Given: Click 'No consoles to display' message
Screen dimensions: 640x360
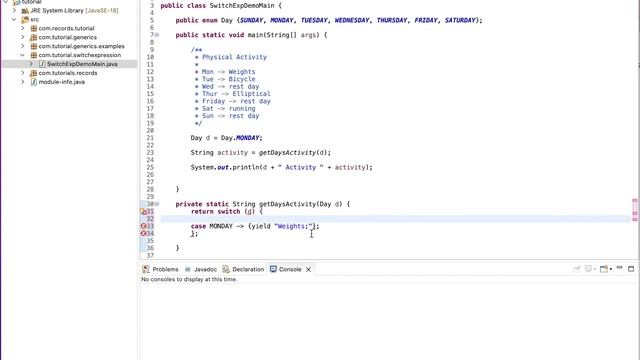Looking at the screenshot, I should (189, 280).
